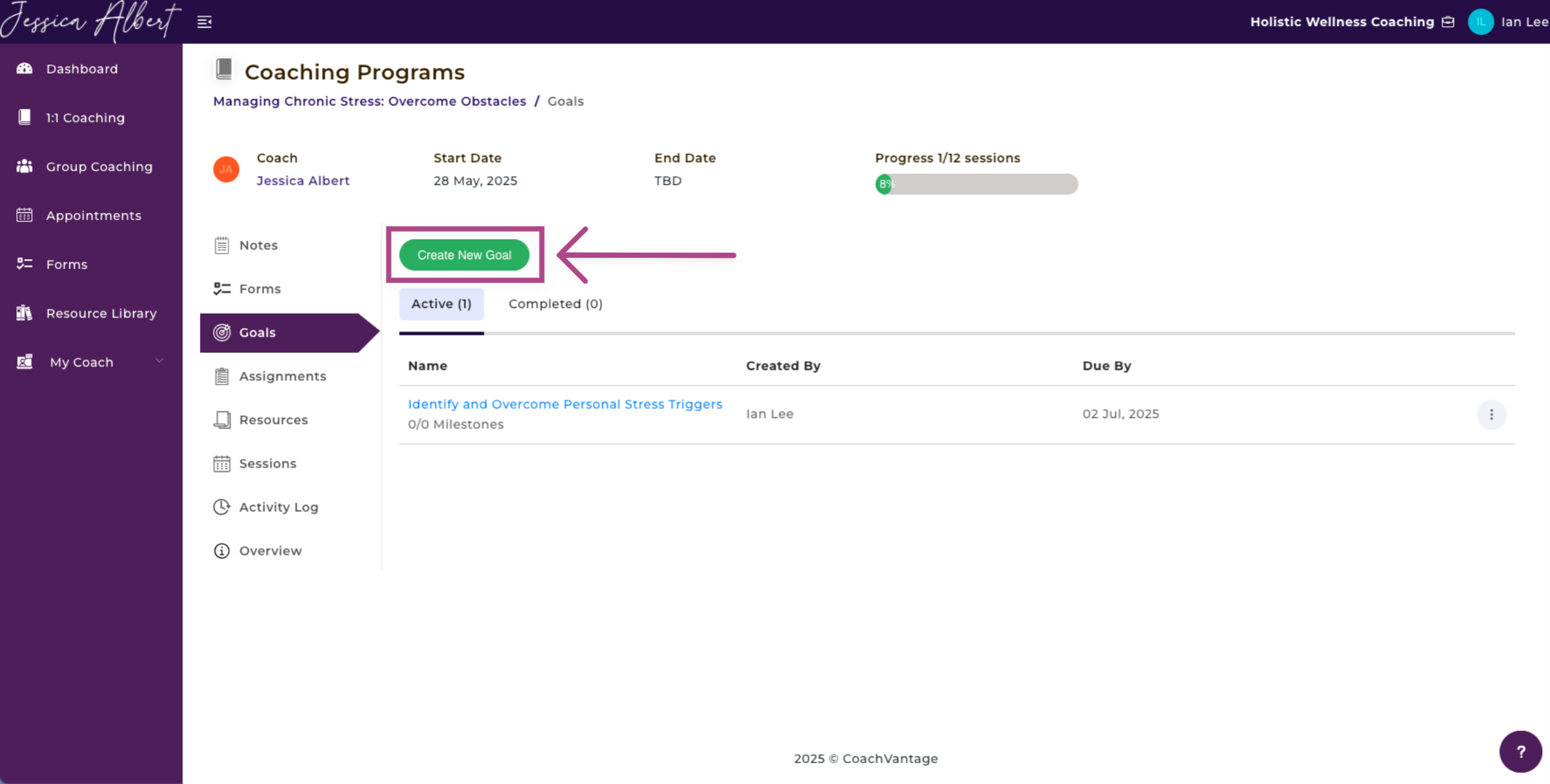Viewport: 1550px width, 784px height.
Task: Click the Name column header
Action: 427,365
